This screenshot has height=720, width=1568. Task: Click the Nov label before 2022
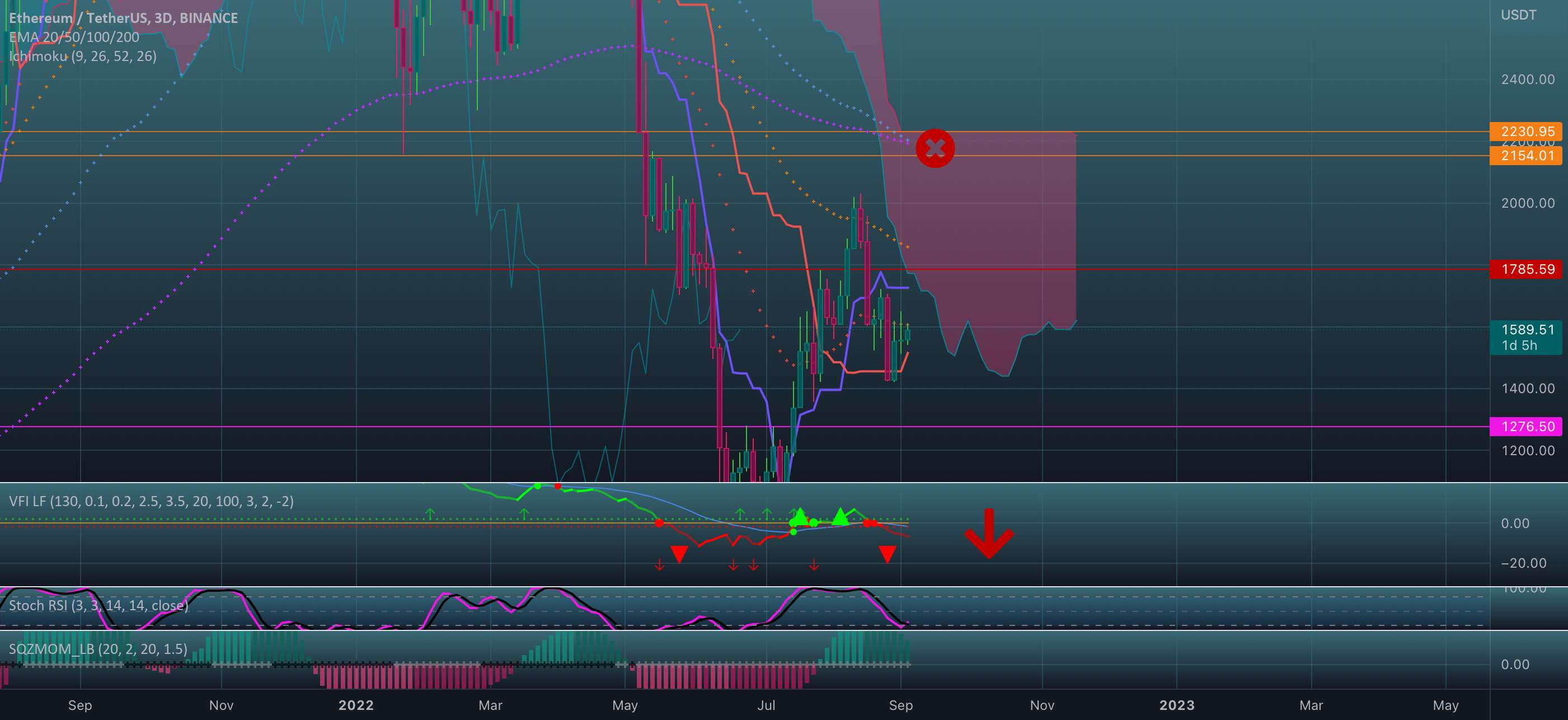tap(221, 705)
